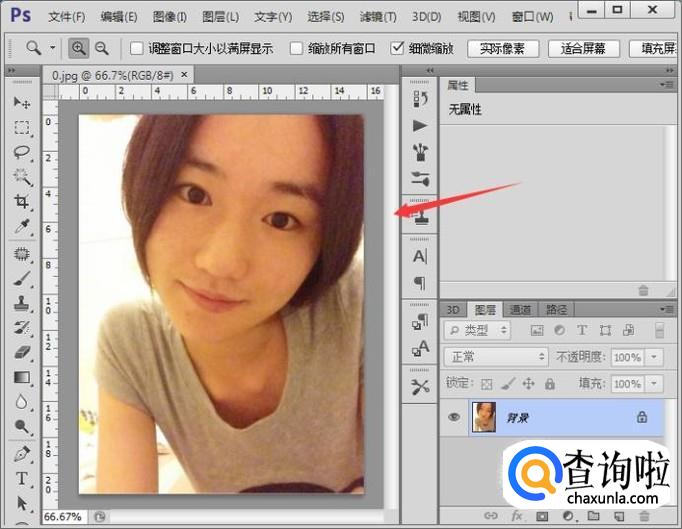Click the 实际像素 button
This screenshot has height=529, width=682.
503,48
